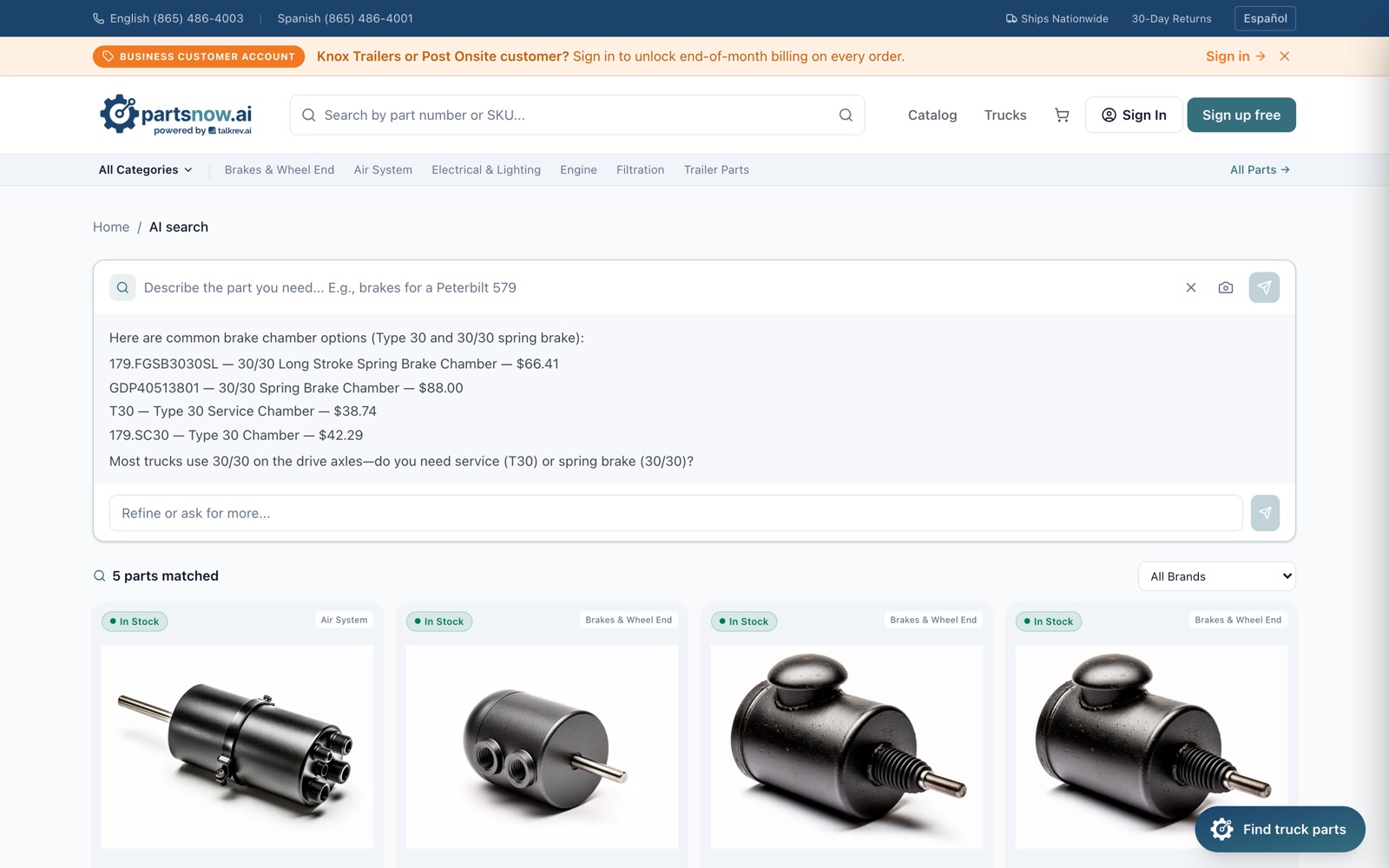Click the All Parts arrow link
Image resolution: width=1389 pixels, height=868 pixels.
coord(1260,170)
